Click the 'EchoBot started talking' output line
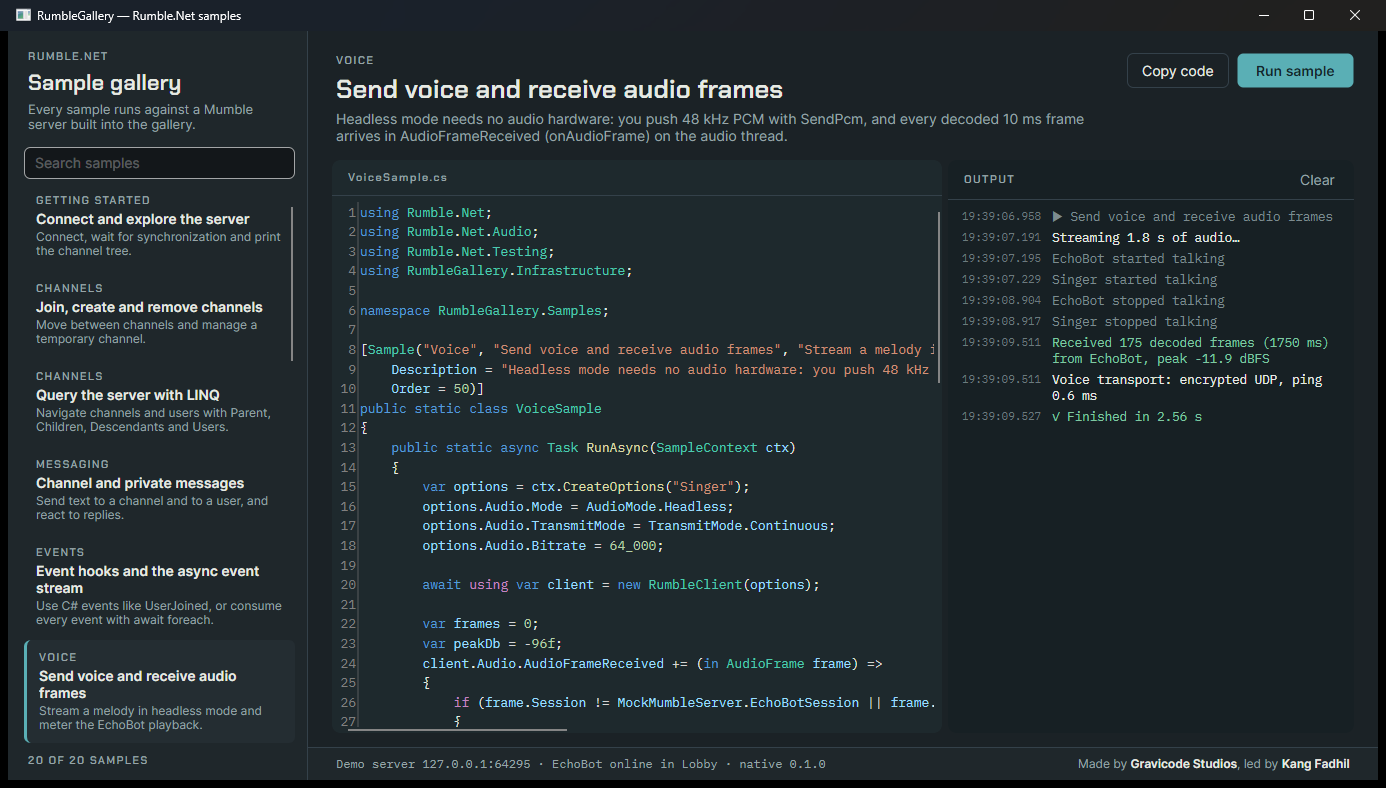The height and width of the screenshot is (788, 1386). (1138, 259)
